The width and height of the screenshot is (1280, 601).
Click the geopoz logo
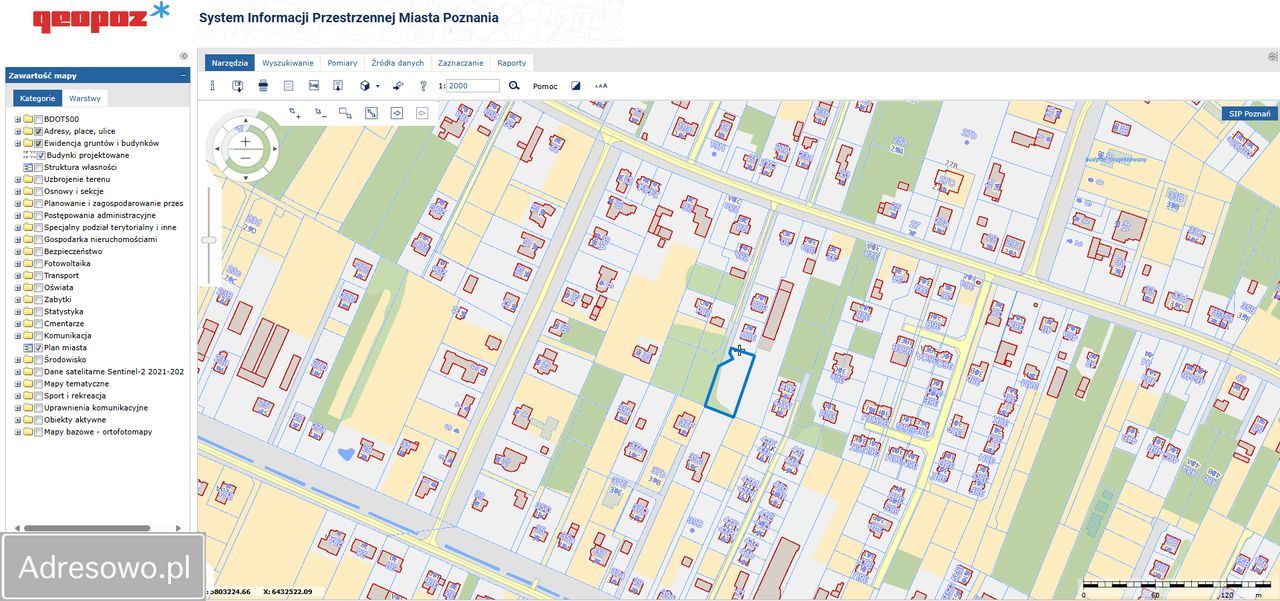point(101,18)
